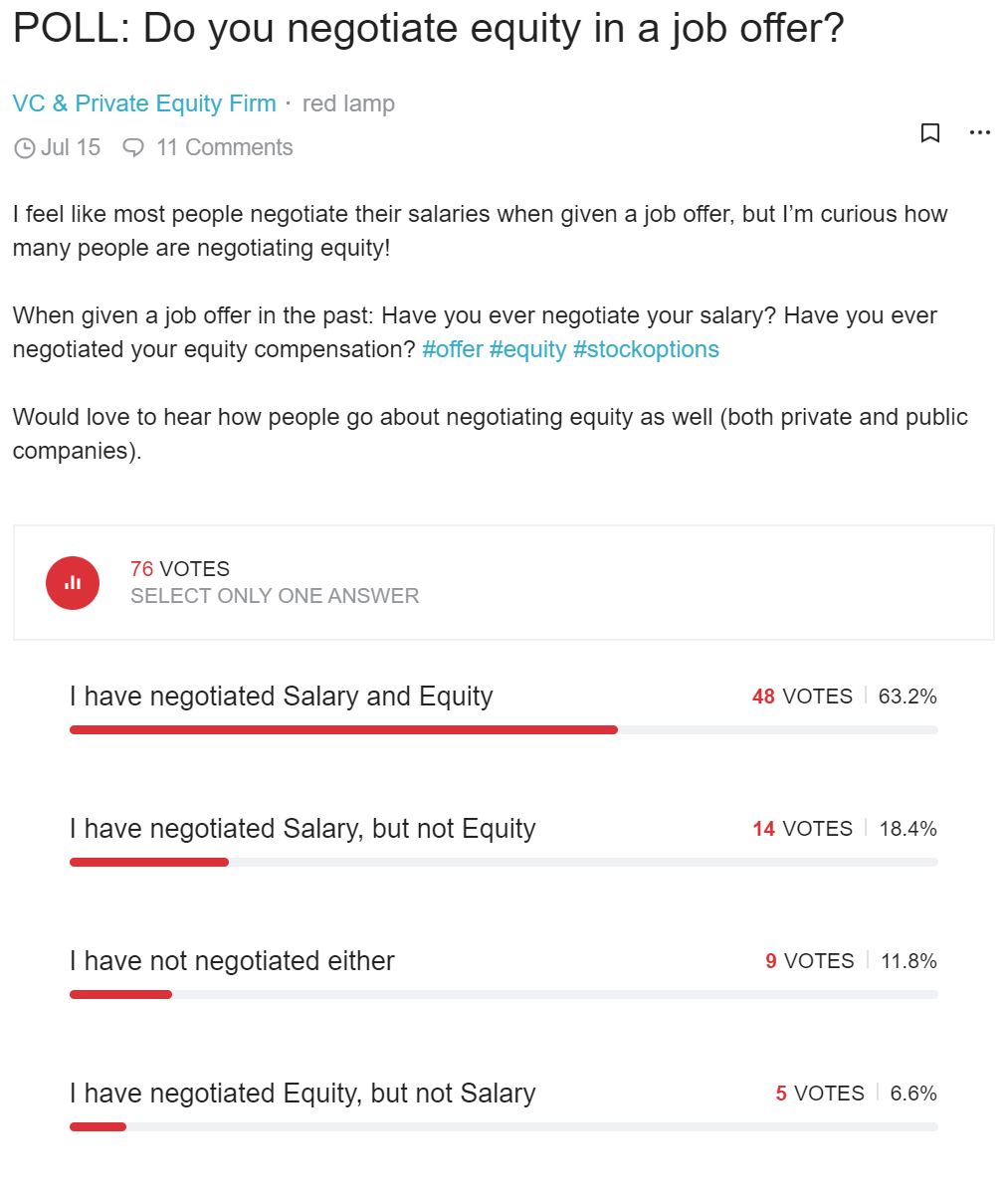Image resolution: width=1008 pixels, height=1196 pixels.
Task: Select 'I have negotiated Salary, but not Equity'
Action: (x=302, y=828)
